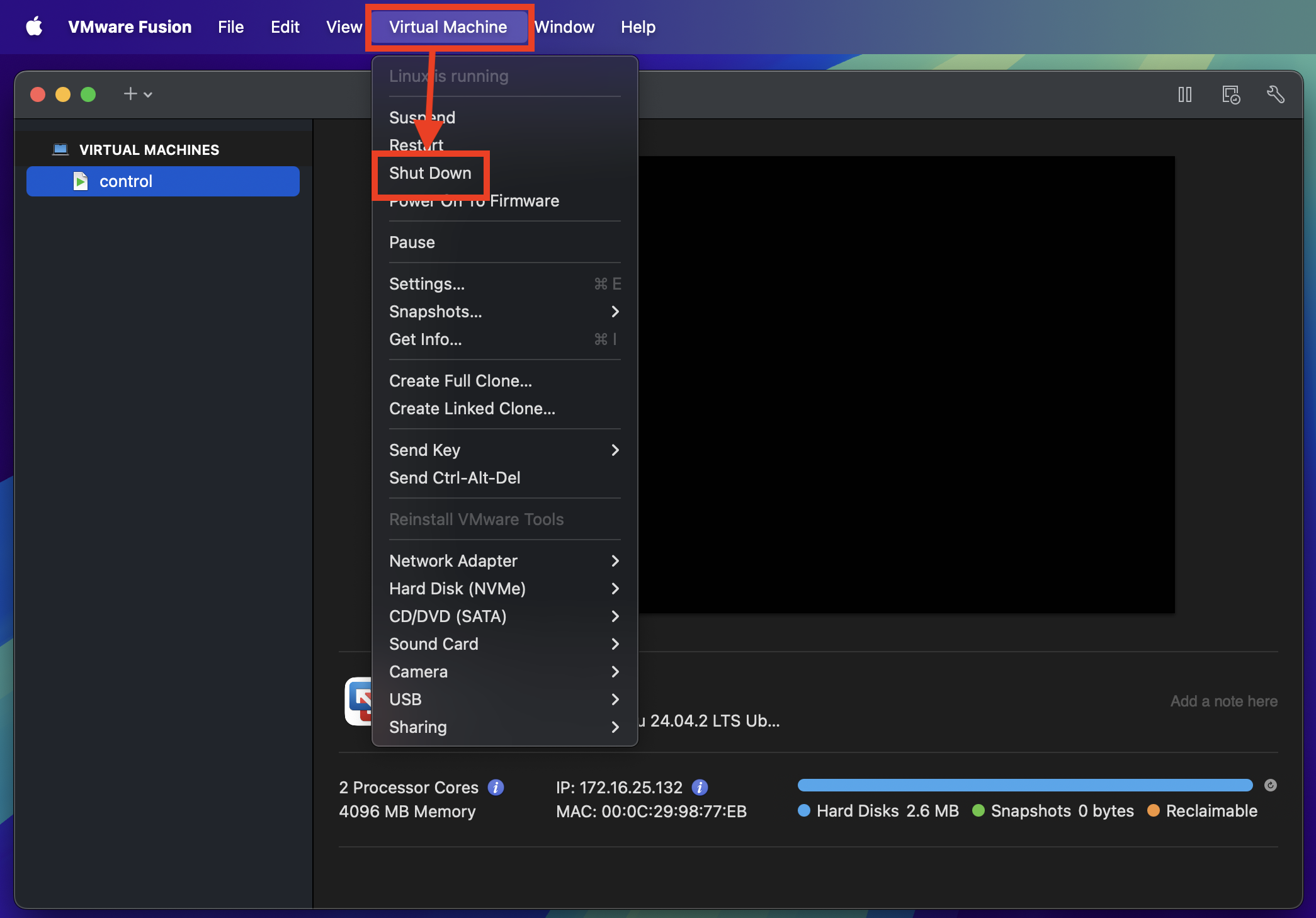Open the Apple menu icon
This screenshot has width=1316, height=918.
(x=34, y=26)
